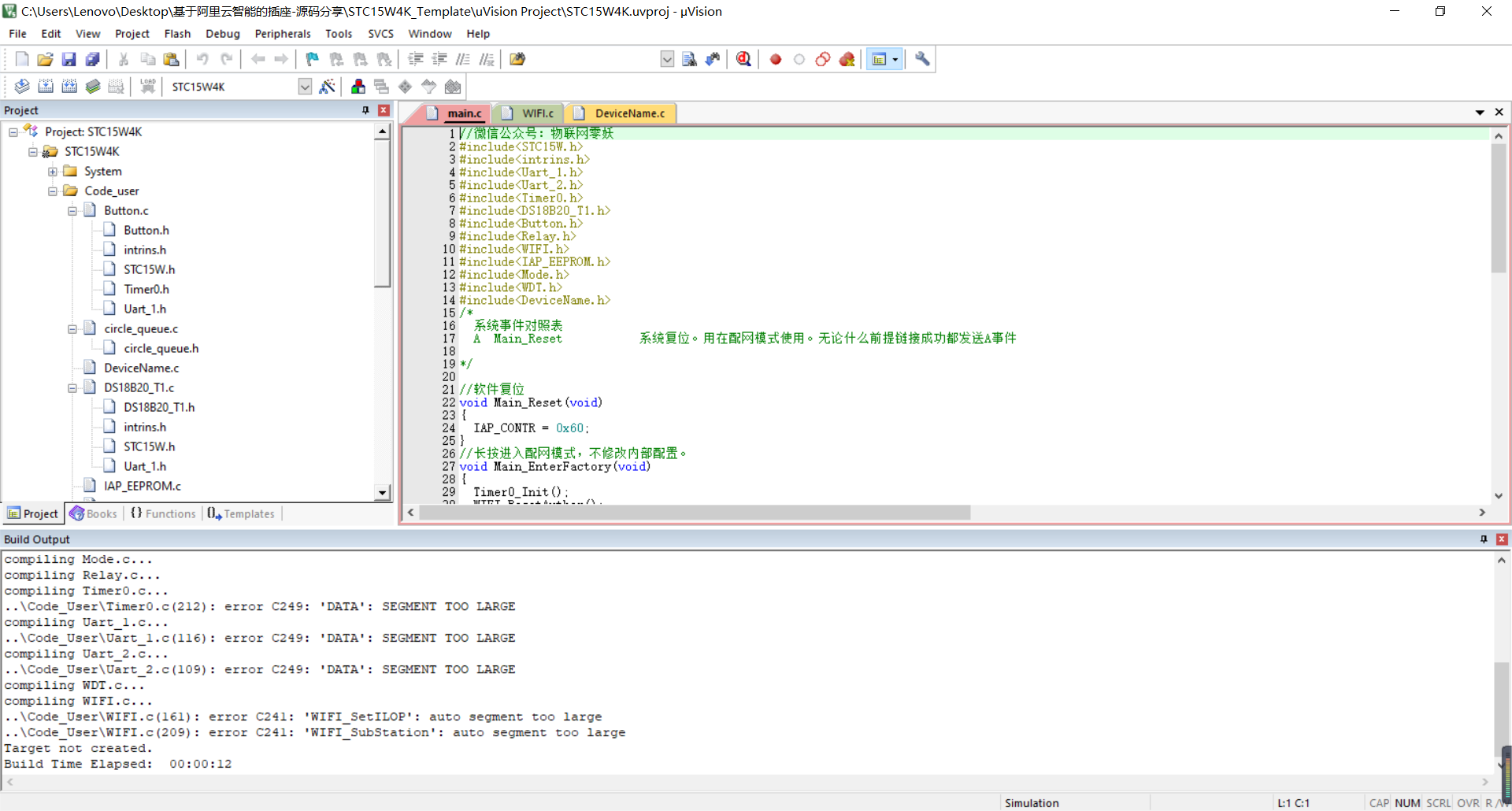Click editor vertical scrollbar thumb
Viewport: 1512px width, 811px height.
click(x=1499, y=209)
